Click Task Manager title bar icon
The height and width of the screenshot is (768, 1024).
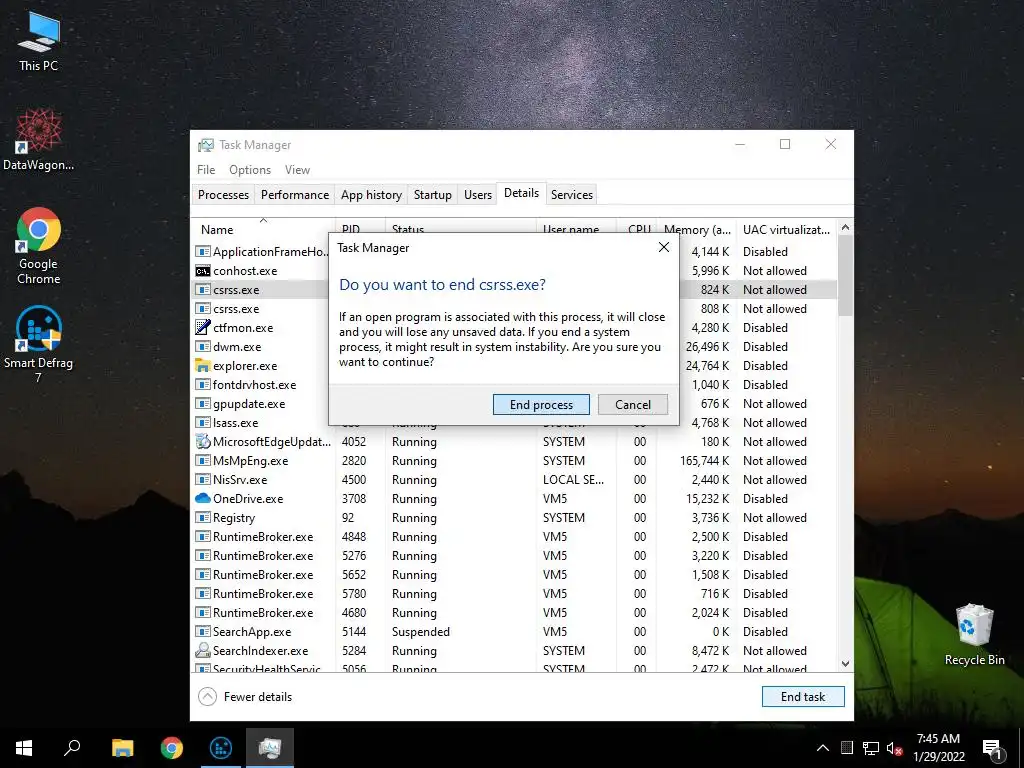click(x=206, y=145)
